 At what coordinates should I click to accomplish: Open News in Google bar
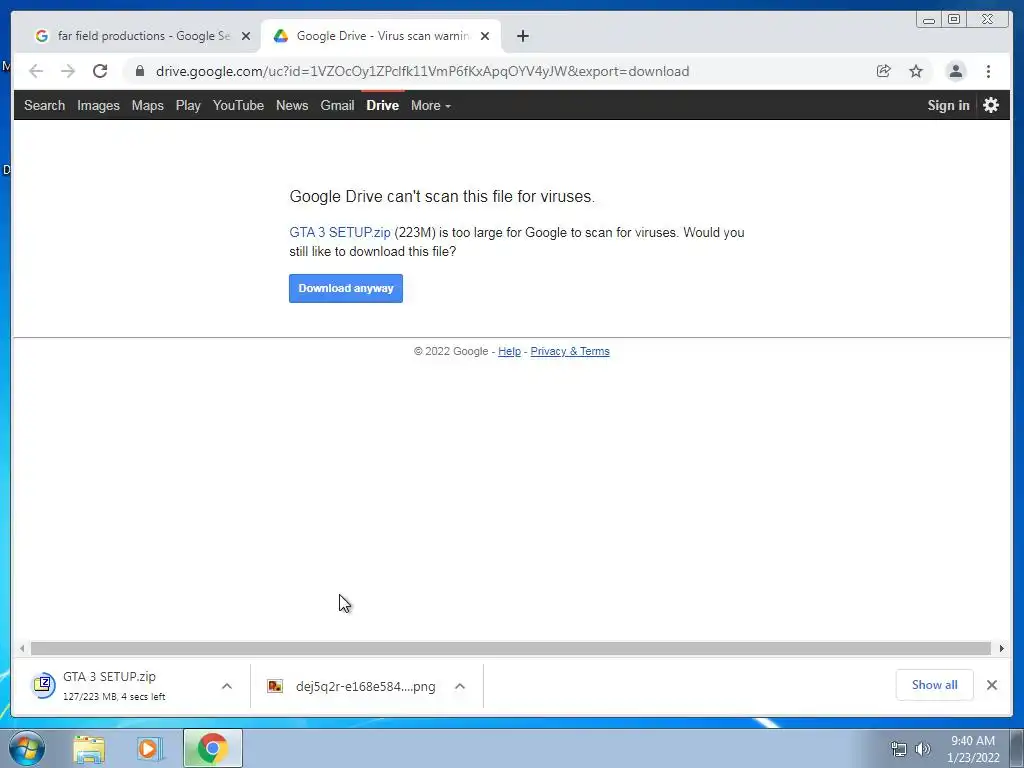tap(292, 105)
